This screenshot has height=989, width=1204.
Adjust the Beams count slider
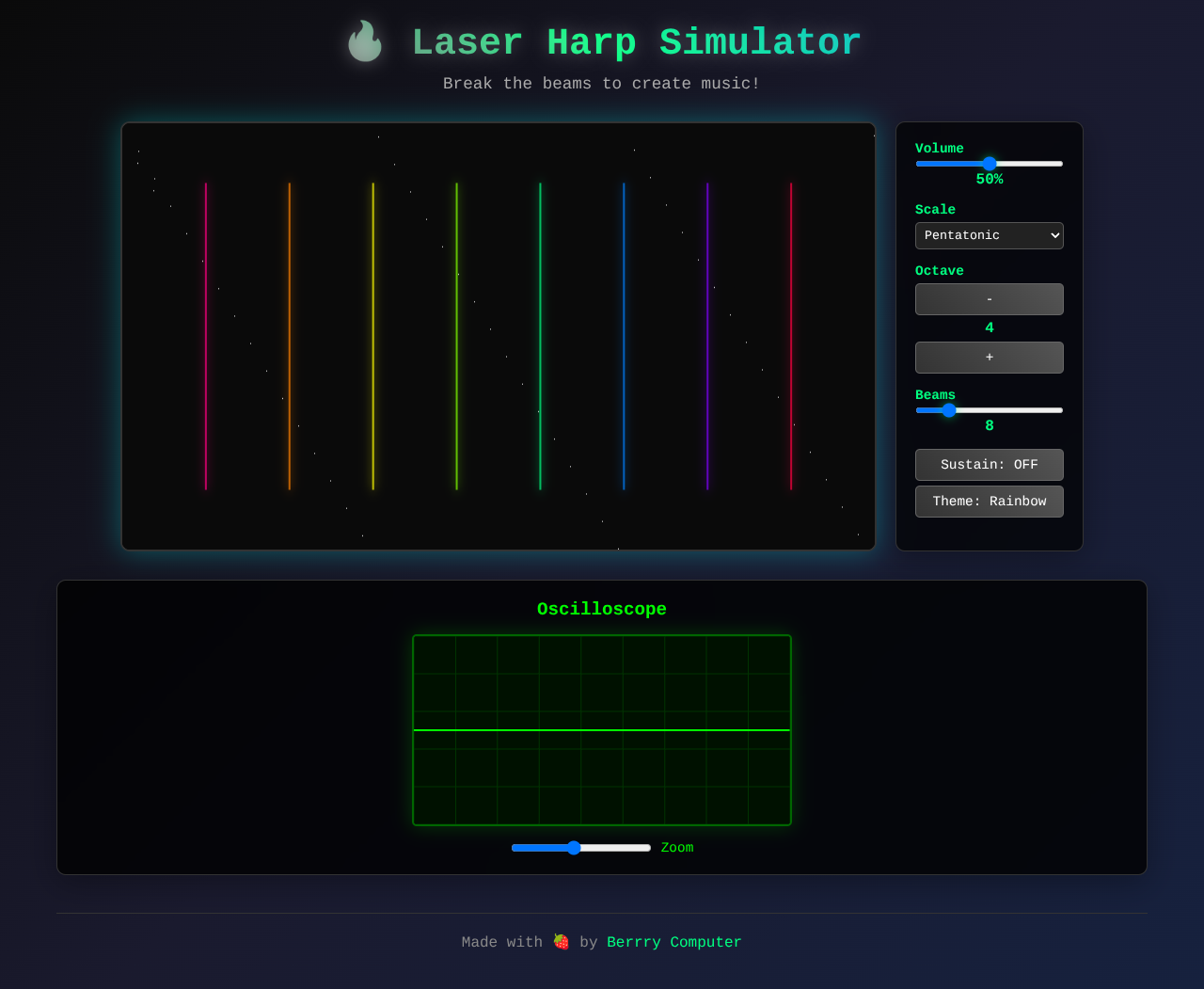[950, 409]
